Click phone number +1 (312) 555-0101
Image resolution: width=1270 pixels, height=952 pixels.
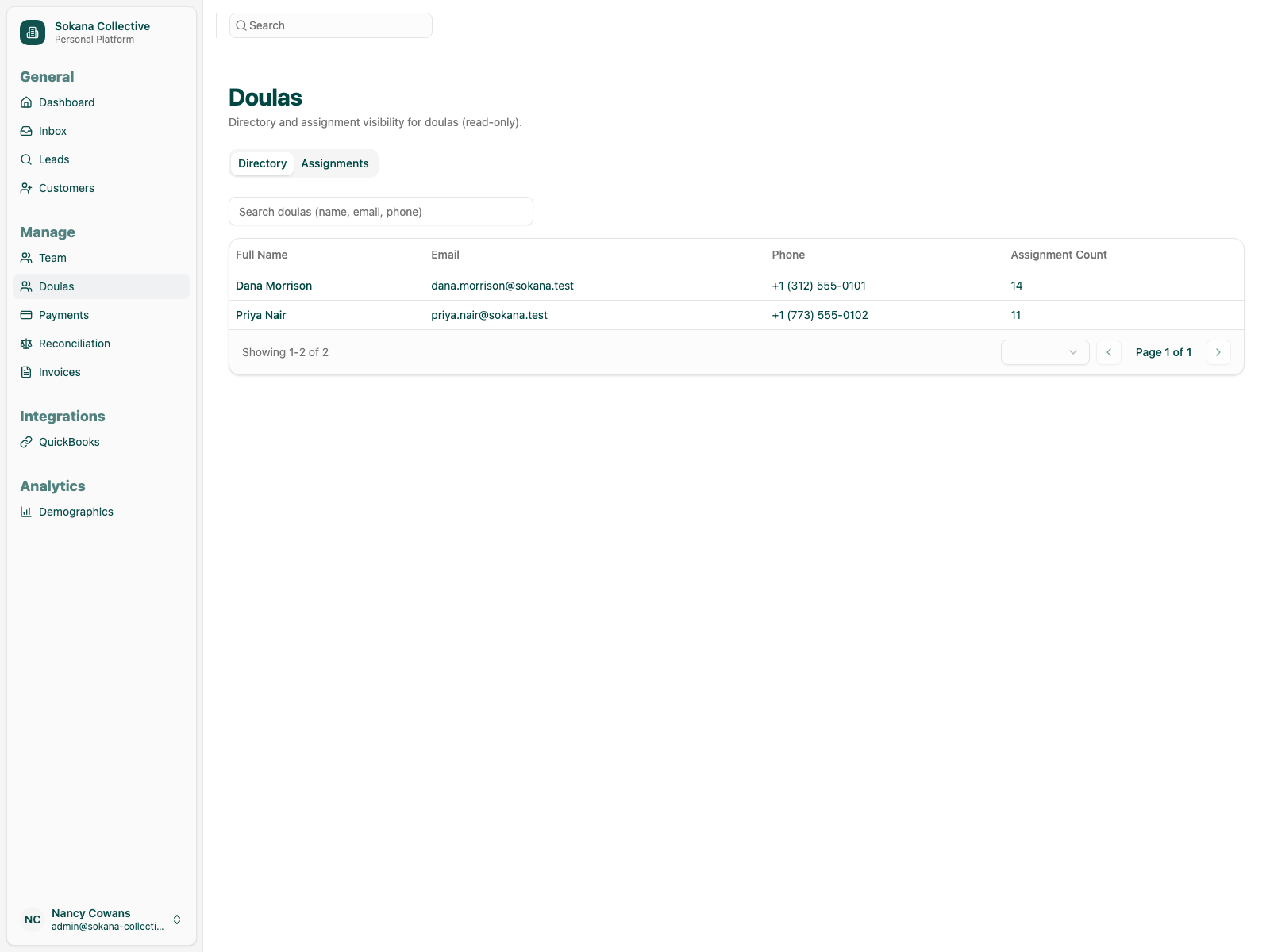[819, 286]
